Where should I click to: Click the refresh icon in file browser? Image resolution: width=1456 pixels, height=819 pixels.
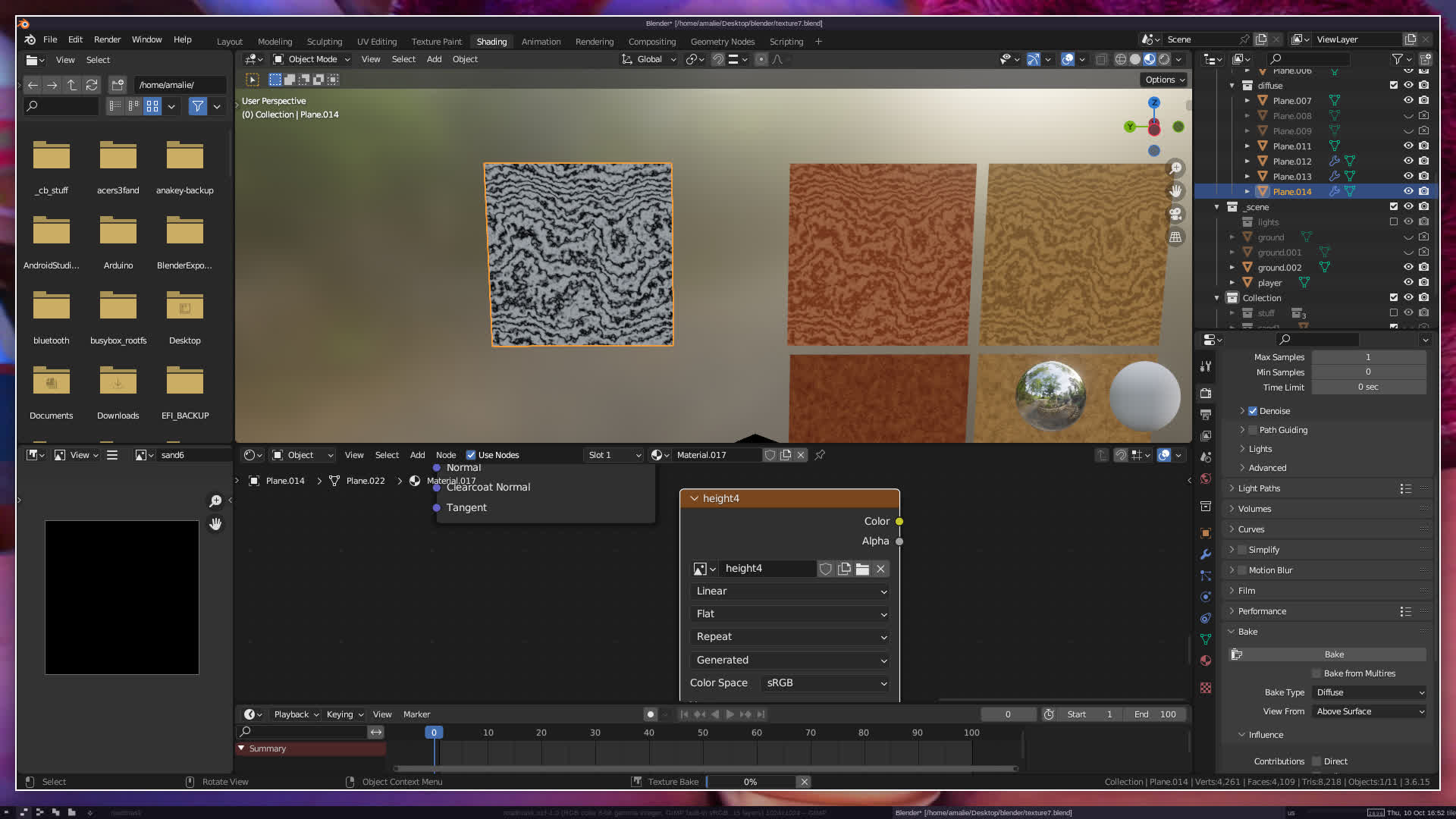point(92,85)
